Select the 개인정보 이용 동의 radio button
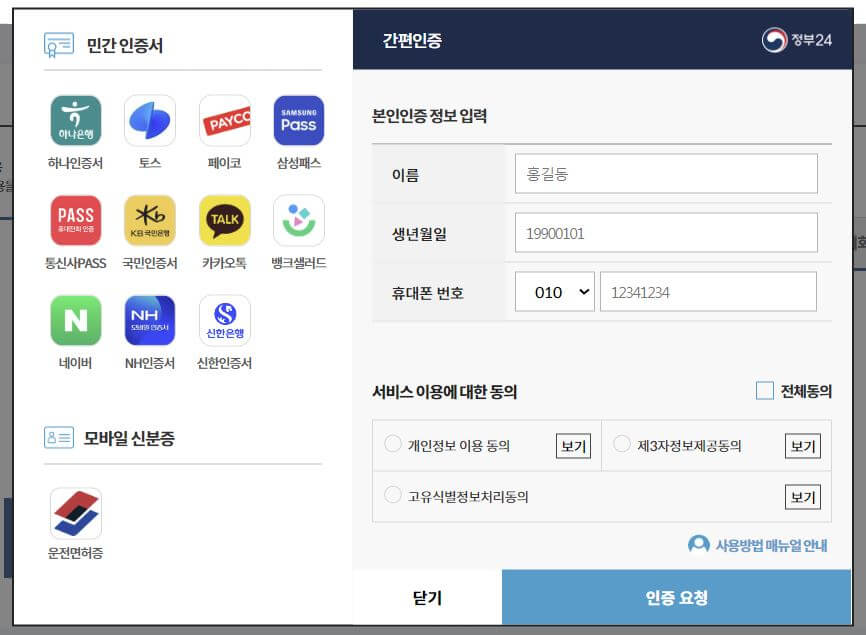Image resolution: width=866 pixels, height=635 pixels. pos(393,444)
